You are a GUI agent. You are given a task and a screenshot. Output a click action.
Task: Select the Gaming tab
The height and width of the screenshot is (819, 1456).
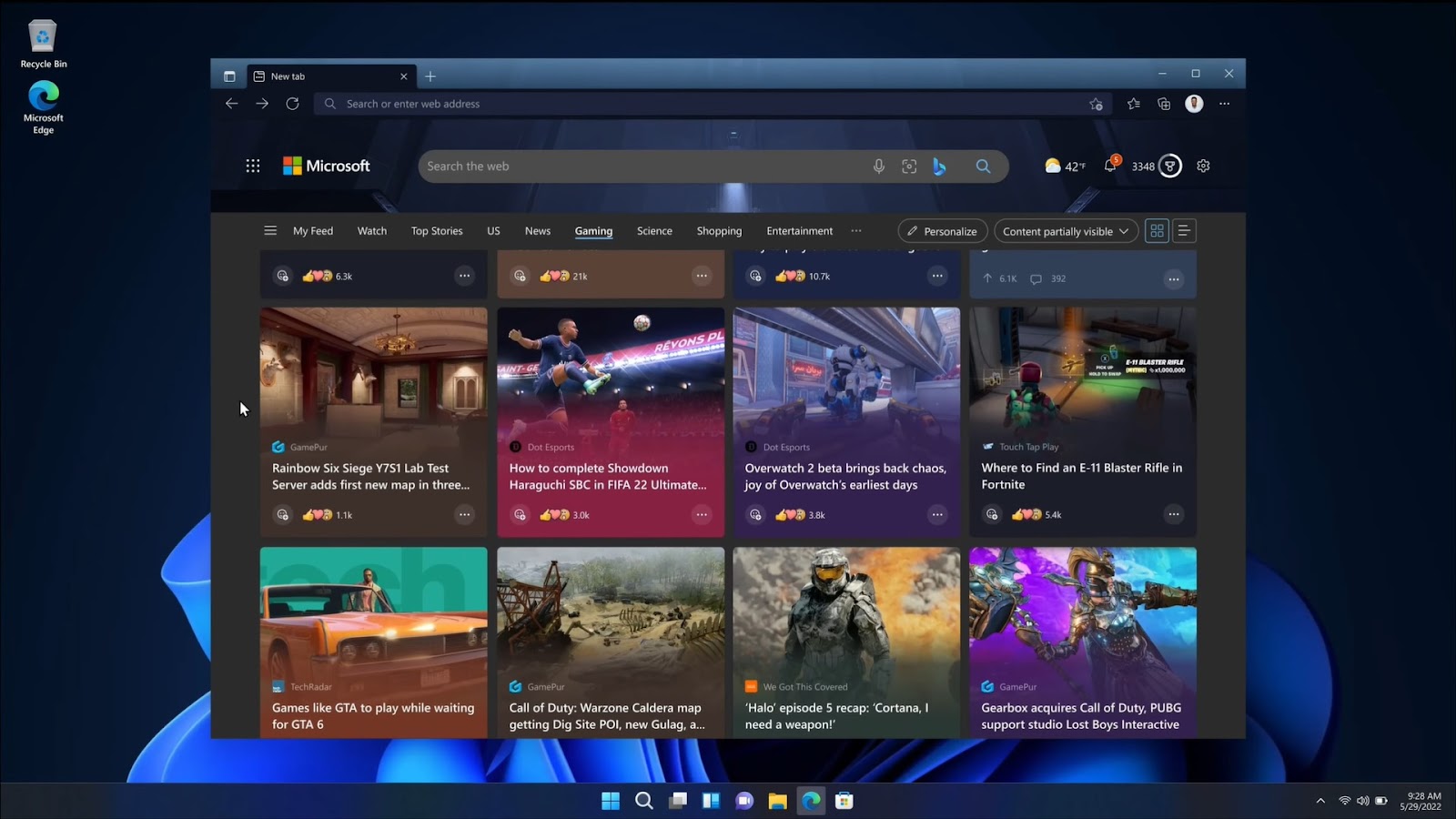[x=593, y=231]
